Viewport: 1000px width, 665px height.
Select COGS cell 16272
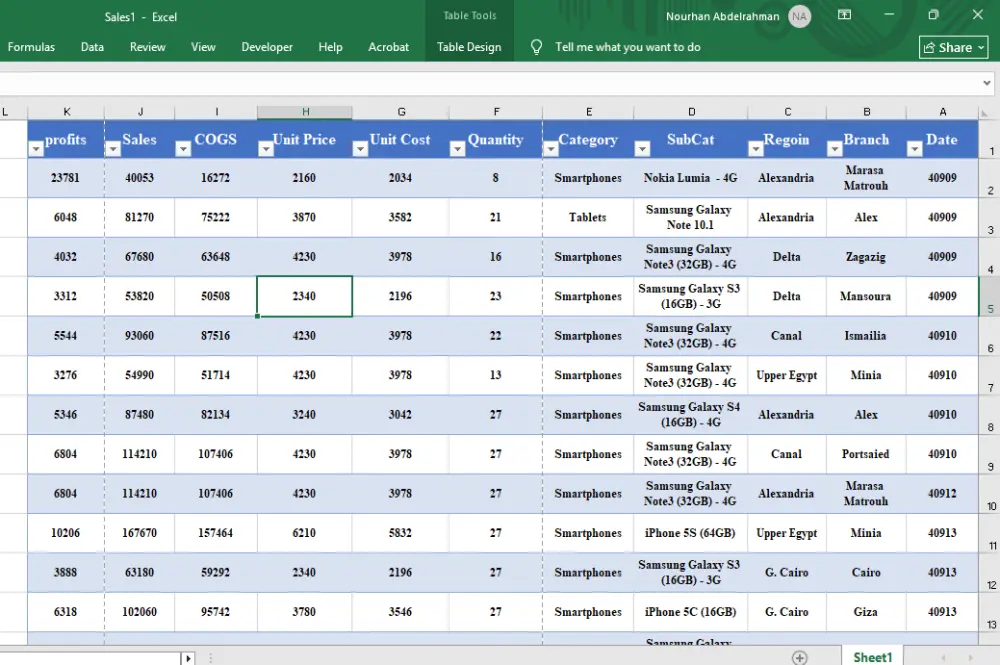point(216,178)
